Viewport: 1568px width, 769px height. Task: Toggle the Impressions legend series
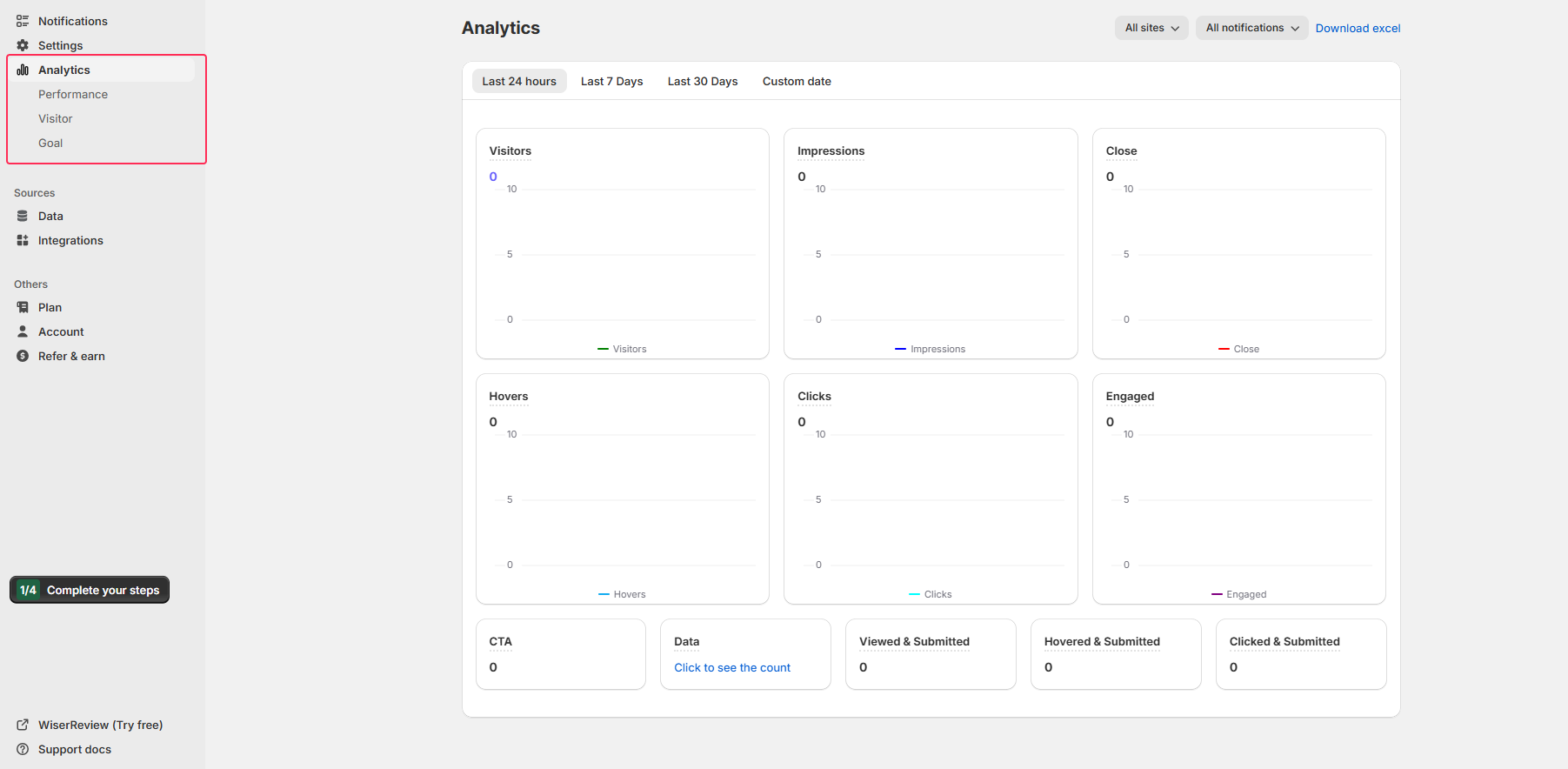click(x=930, y=349)
